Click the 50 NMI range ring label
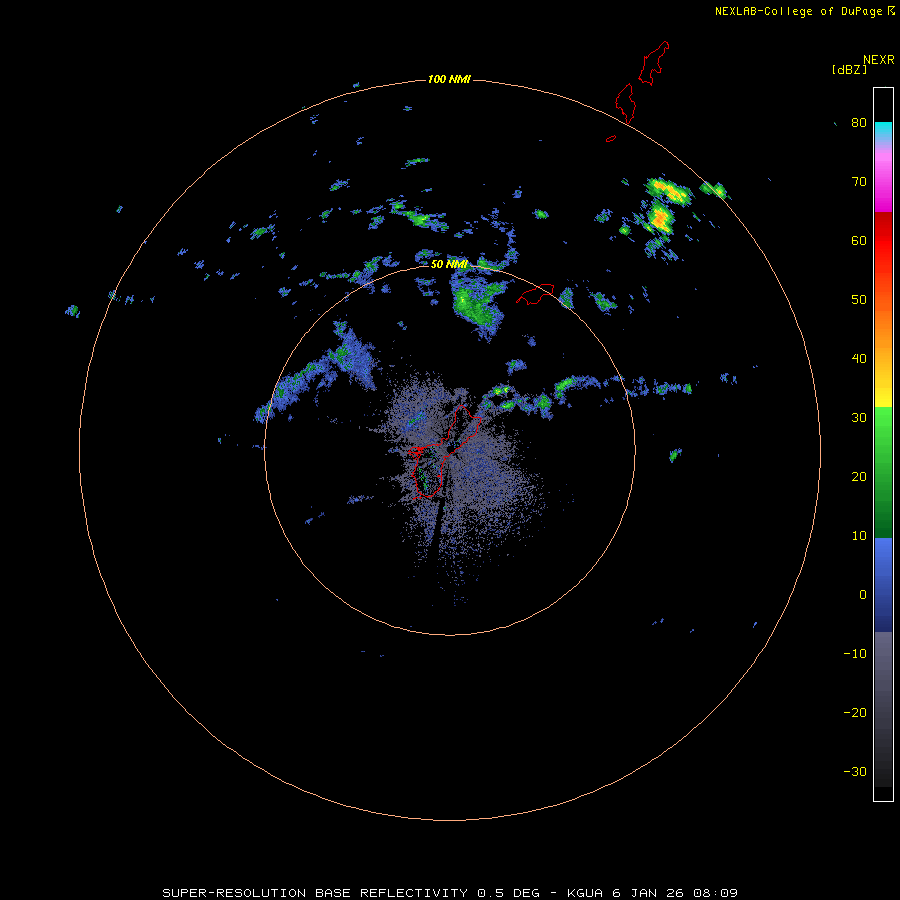This screenshot has height=900, width=900. click(x=449, y=264)
